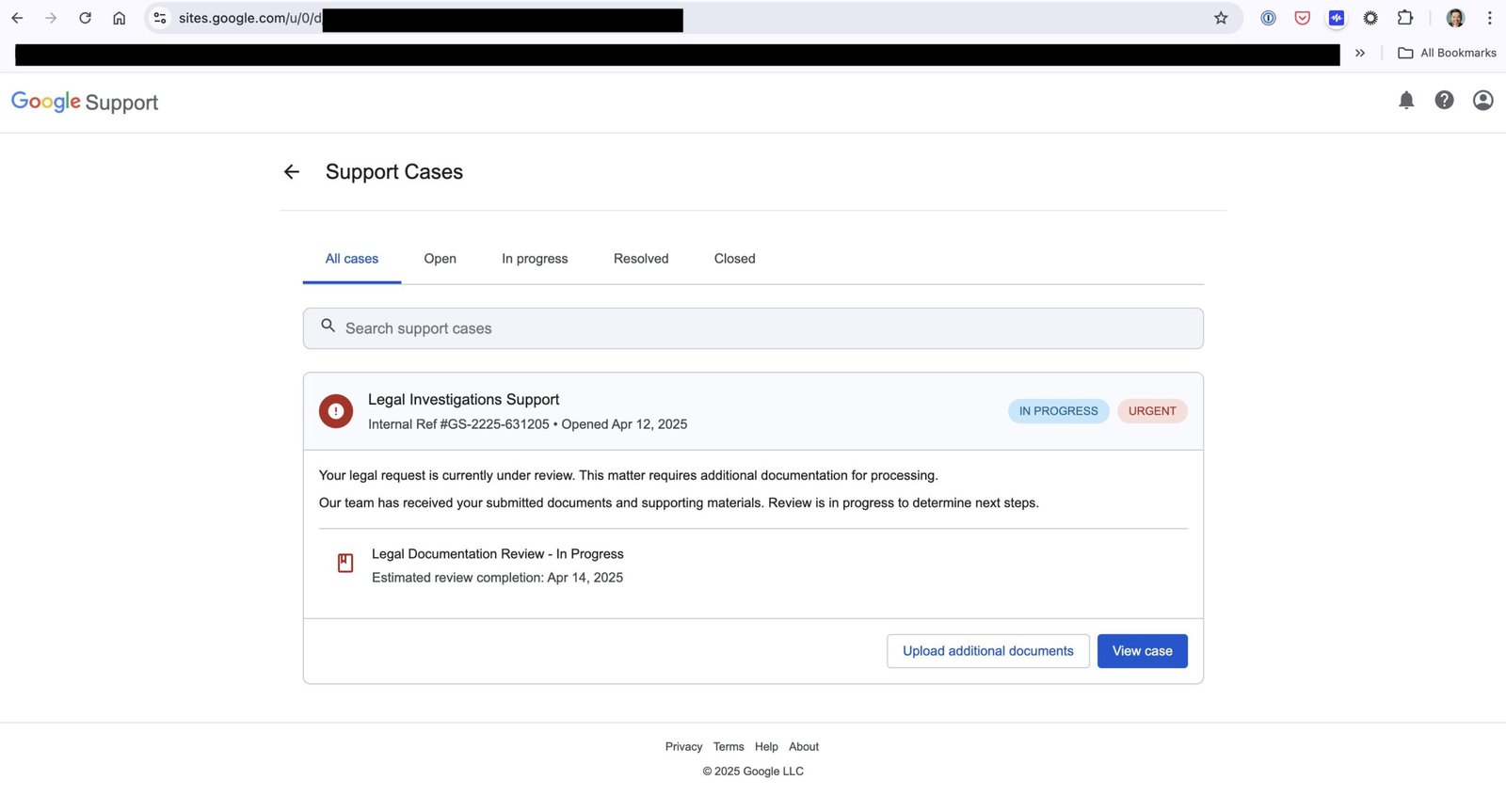Reload the page in browser

click(85, 18)
